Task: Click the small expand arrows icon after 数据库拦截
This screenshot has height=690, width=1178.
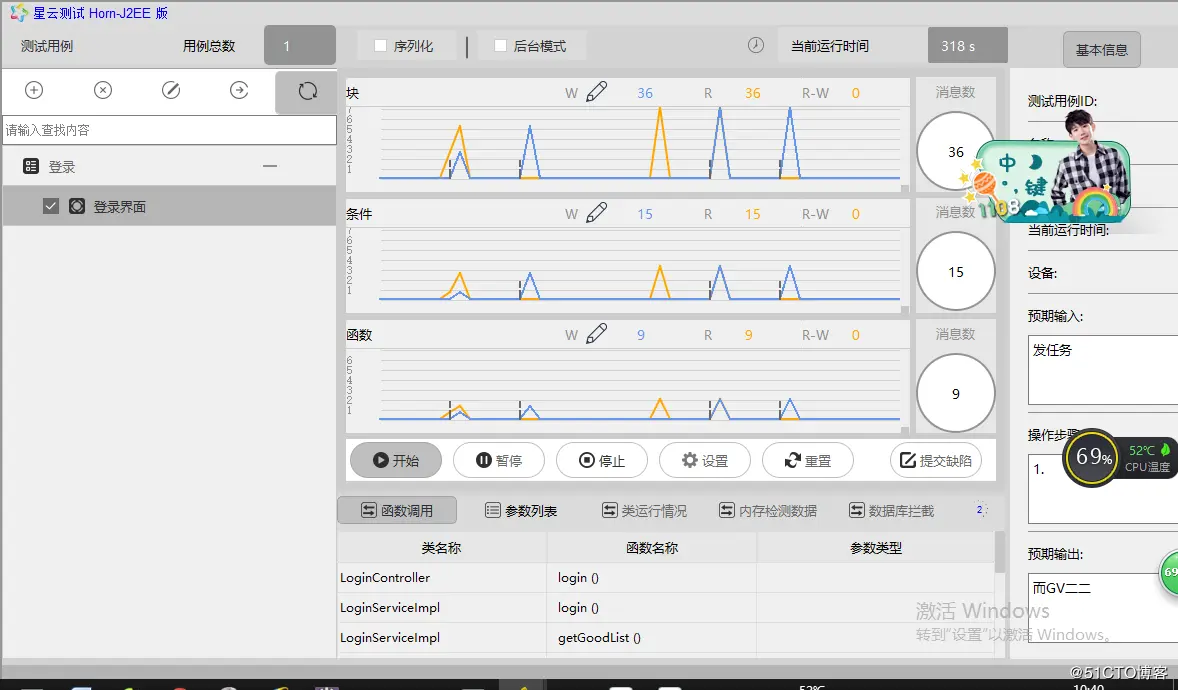Action: (980, 510)
